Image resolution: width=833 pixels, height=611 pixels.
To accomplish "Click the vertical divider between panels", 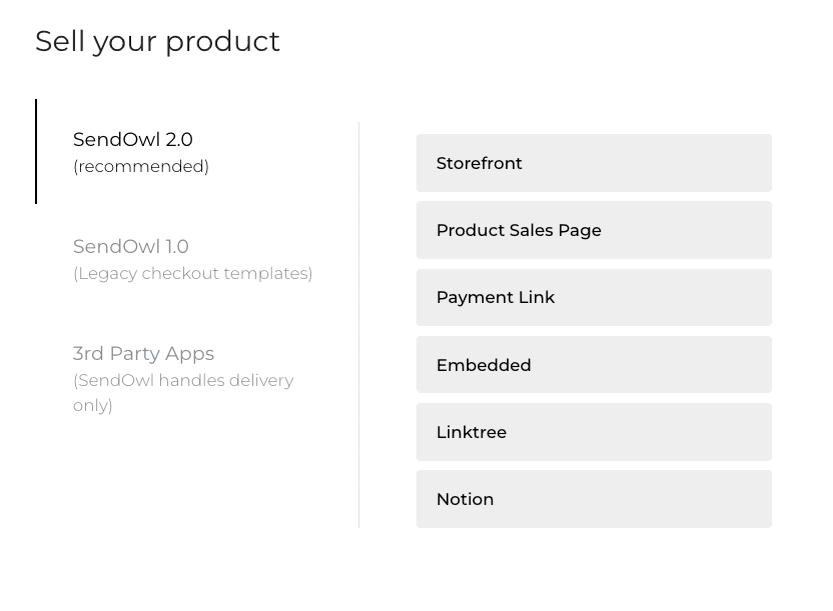I will (359, 325).
